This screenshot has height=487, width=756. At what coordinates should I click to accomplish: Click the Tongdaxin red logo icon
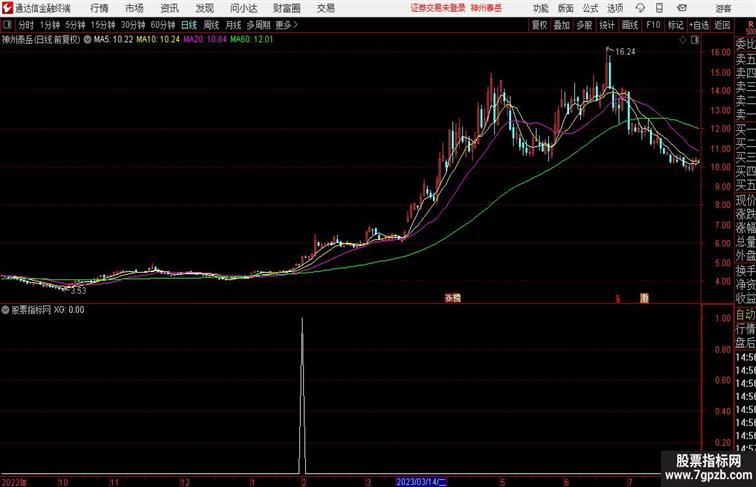point(8,8)
